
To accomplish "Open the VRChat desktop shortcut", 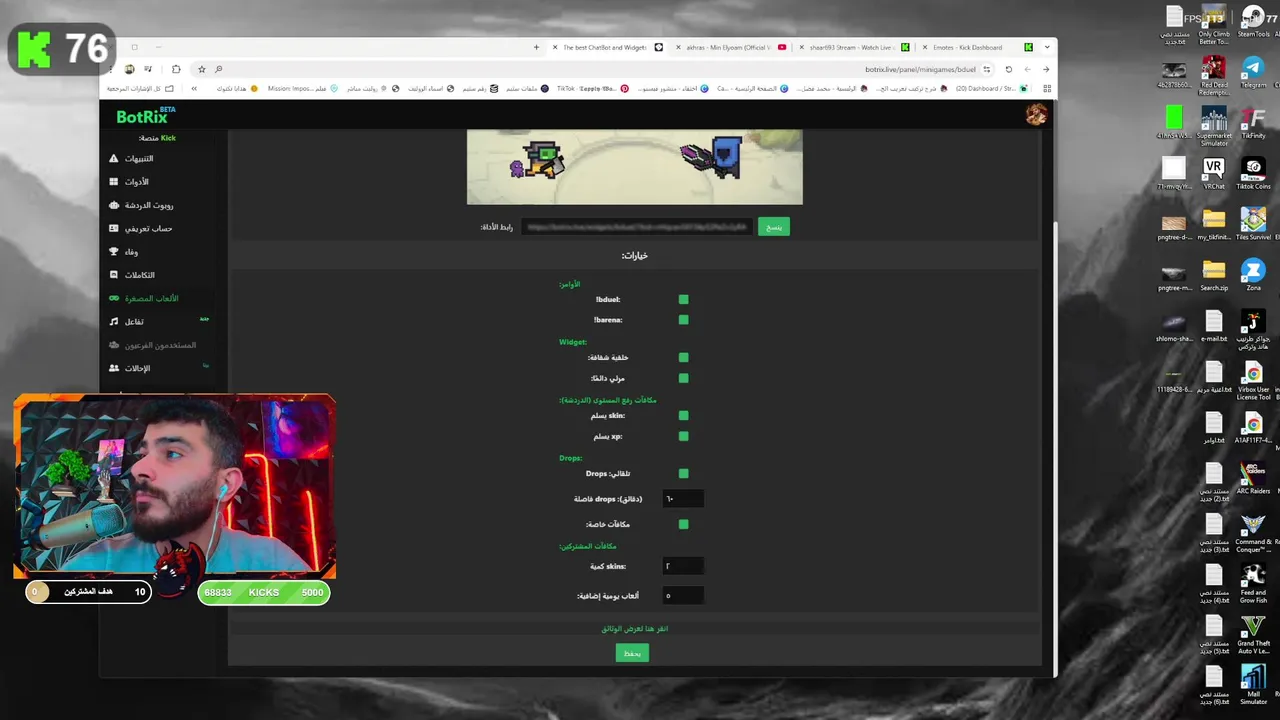I will coord(1214,173).
